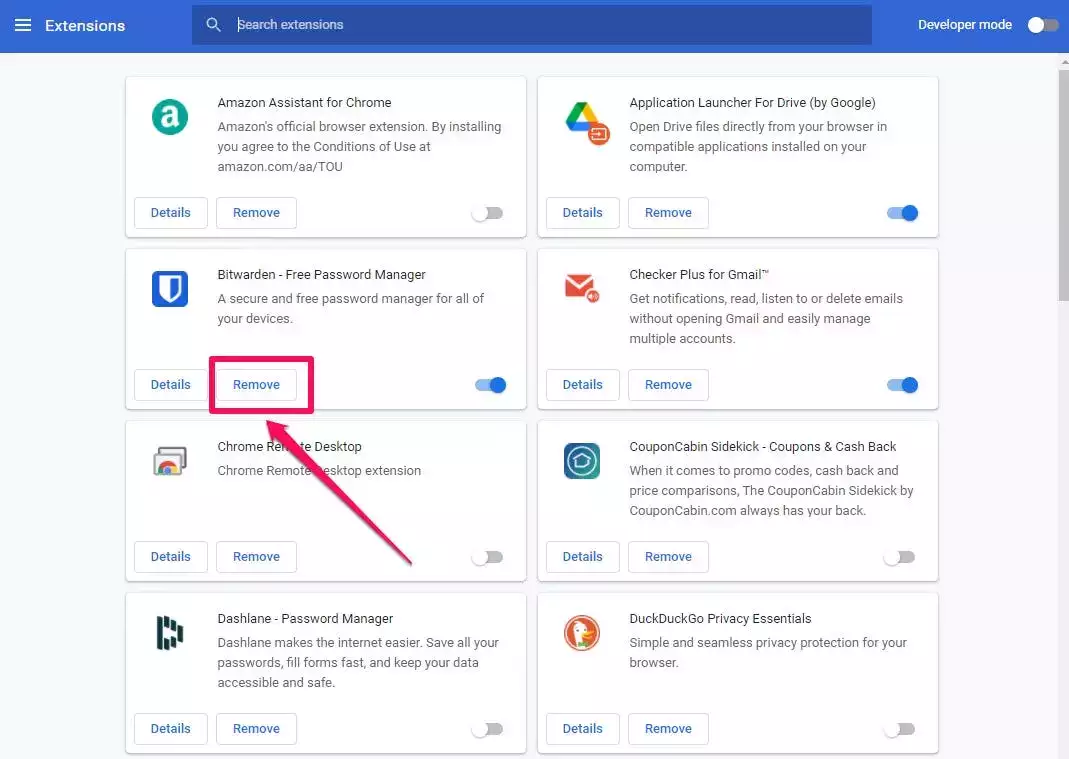Turn on CouponCabin Sidekick toggle

(x=899, y=557)
